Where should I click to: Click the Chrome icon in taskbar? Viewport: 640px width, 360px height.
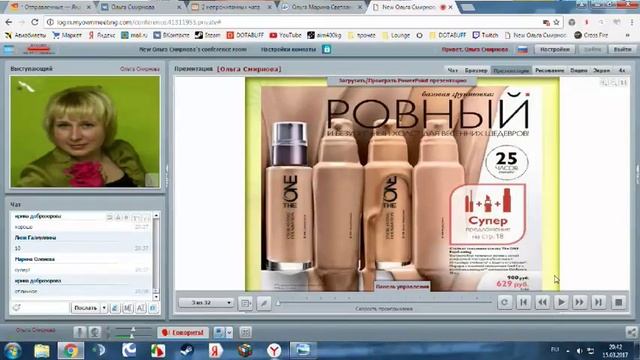[71, 351]
